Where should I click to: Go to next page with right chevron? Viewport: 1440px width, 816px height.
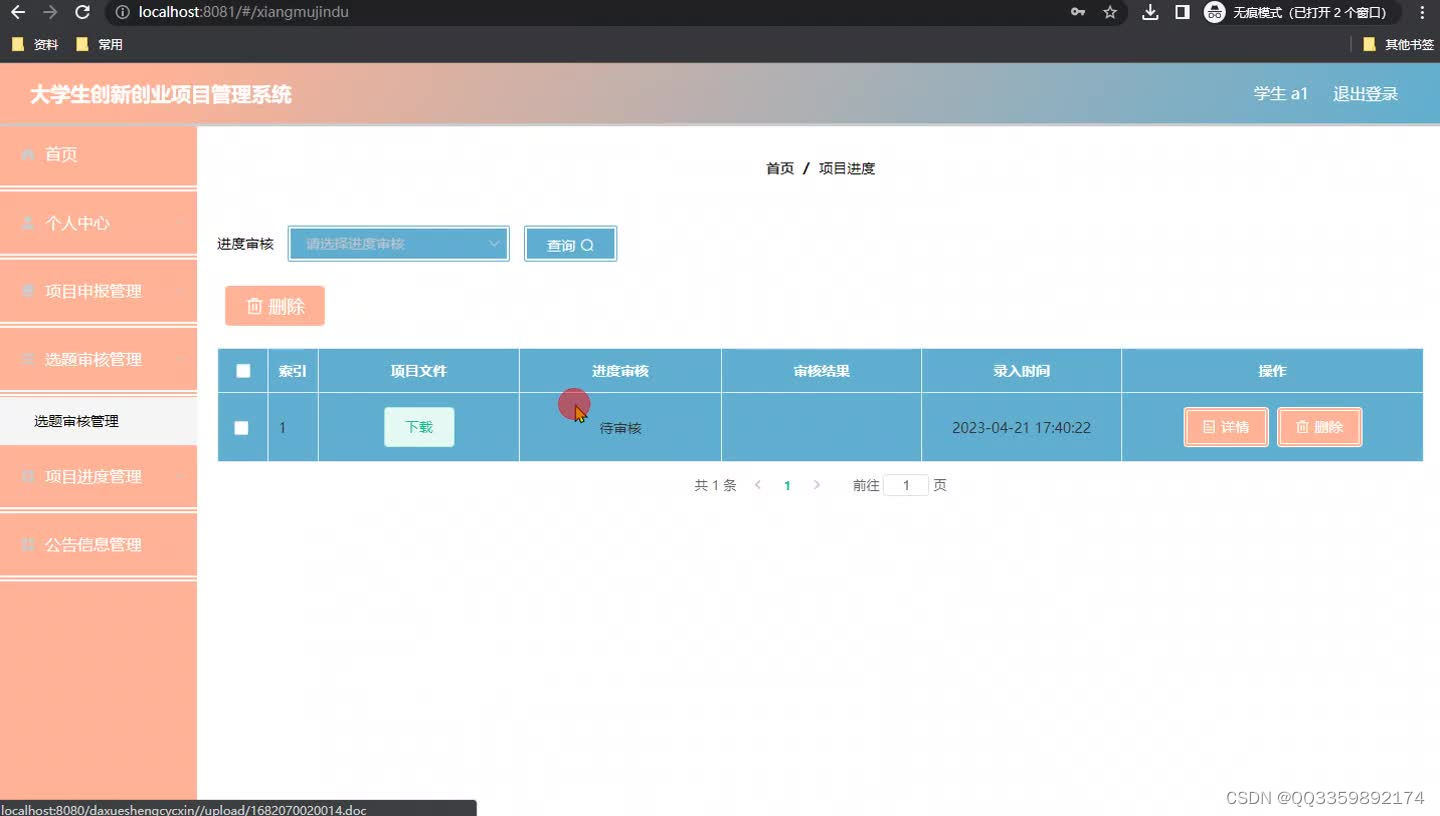pyautogui.click(x=817, y=485)
